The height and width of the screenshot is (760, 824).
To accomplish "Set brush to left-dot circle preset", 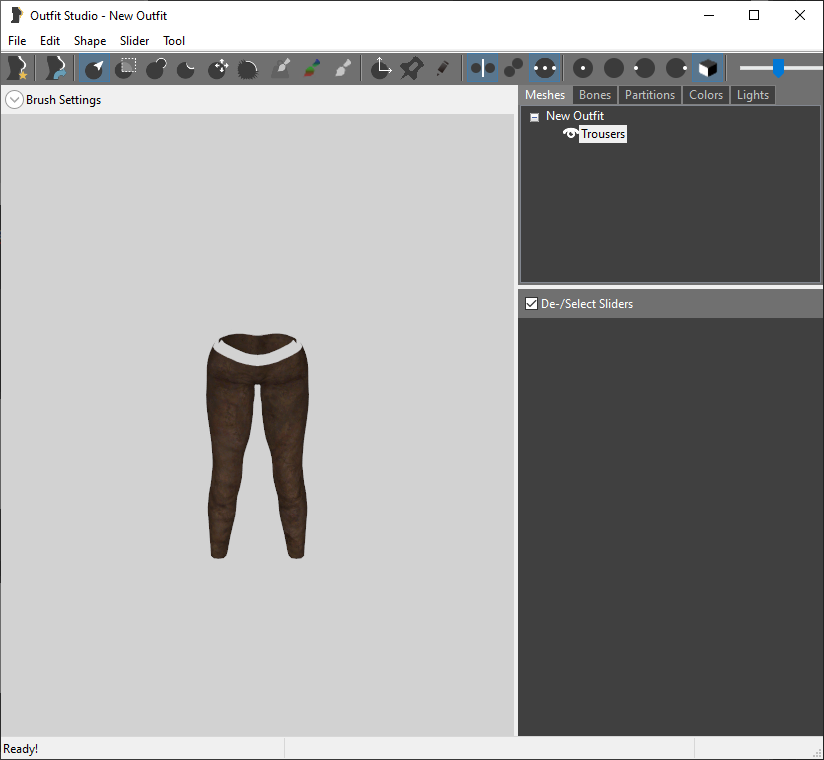I will click(x=644, y=68).
